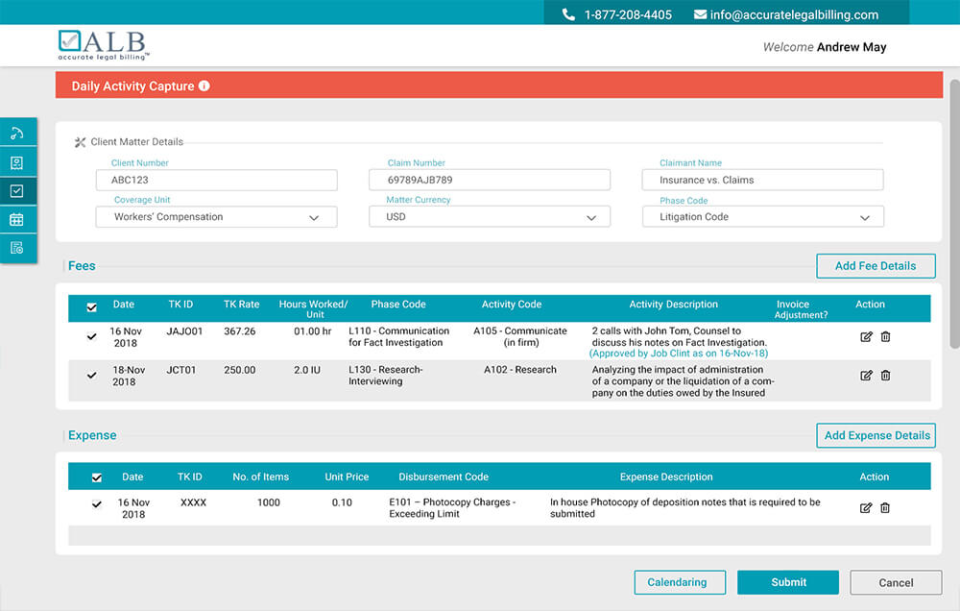Image resolution: width=960 pixels, height=611 pixels.
Task: Open the Litigation Code phase dropdown
Action: [x=762, y=216]
